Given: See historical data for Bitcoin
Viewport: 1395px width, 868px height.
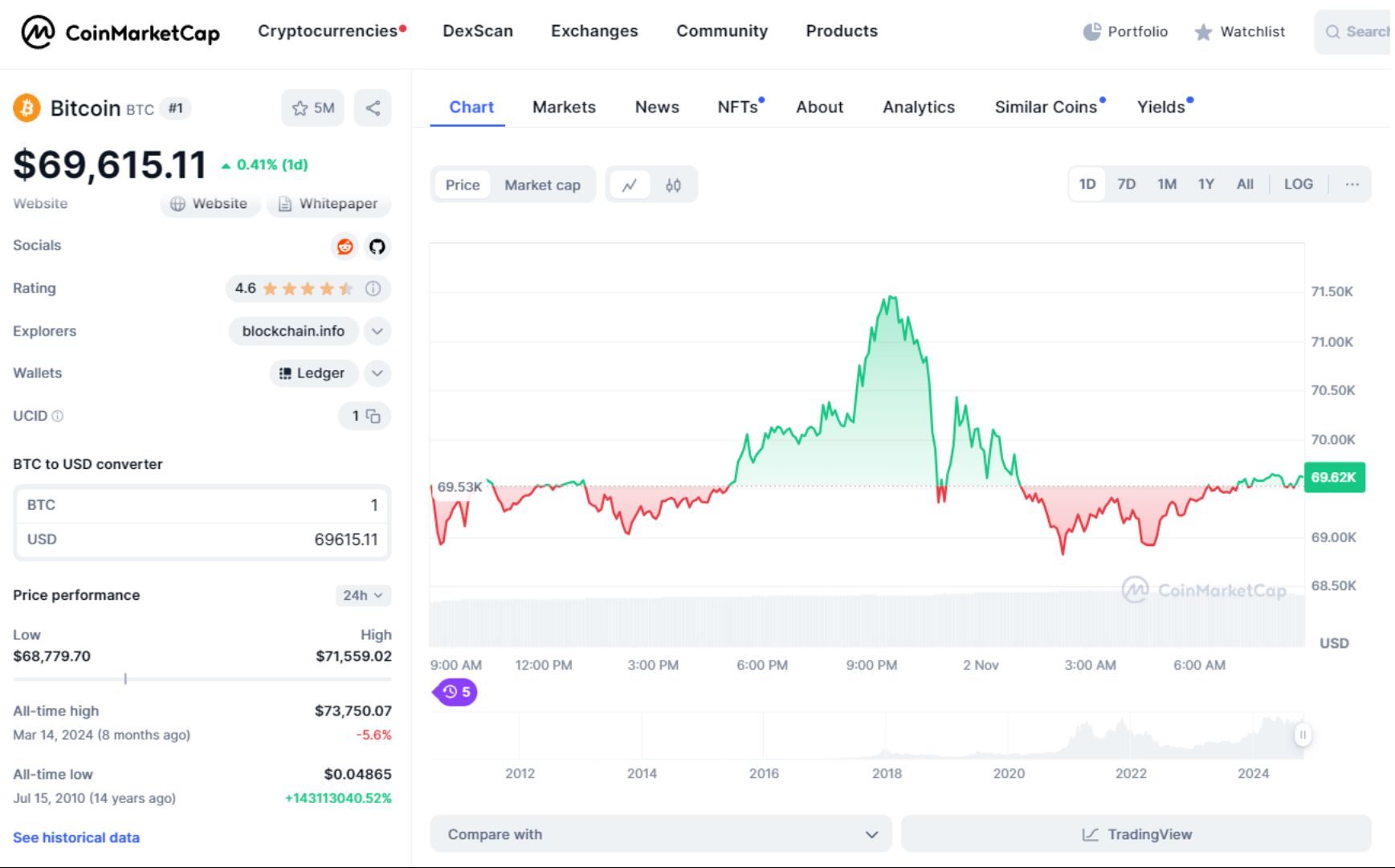Looking at the screenshot, I should click(x=75, y=837).
